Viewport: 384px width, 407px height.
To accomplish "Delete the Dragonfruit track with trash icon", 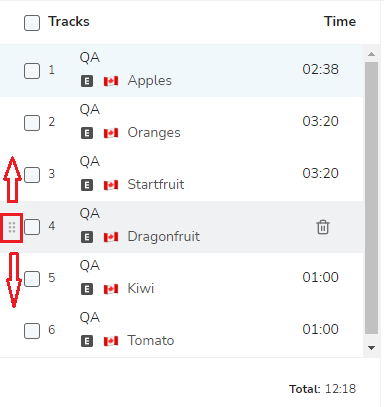I will coord(323,227).
